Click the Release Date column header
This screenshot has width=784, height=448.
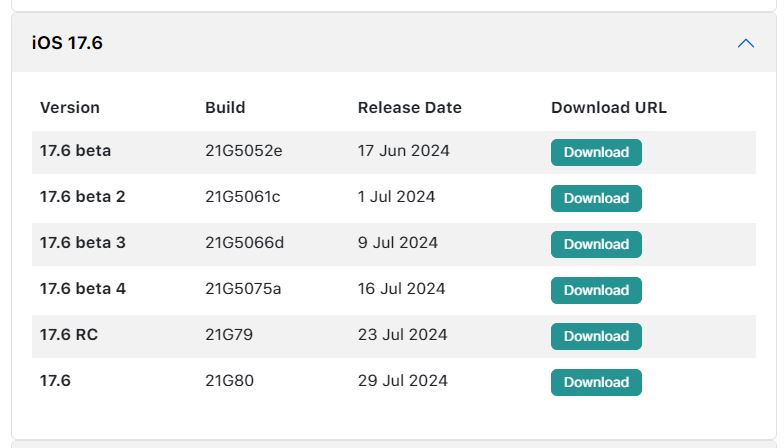pos(410,108)
